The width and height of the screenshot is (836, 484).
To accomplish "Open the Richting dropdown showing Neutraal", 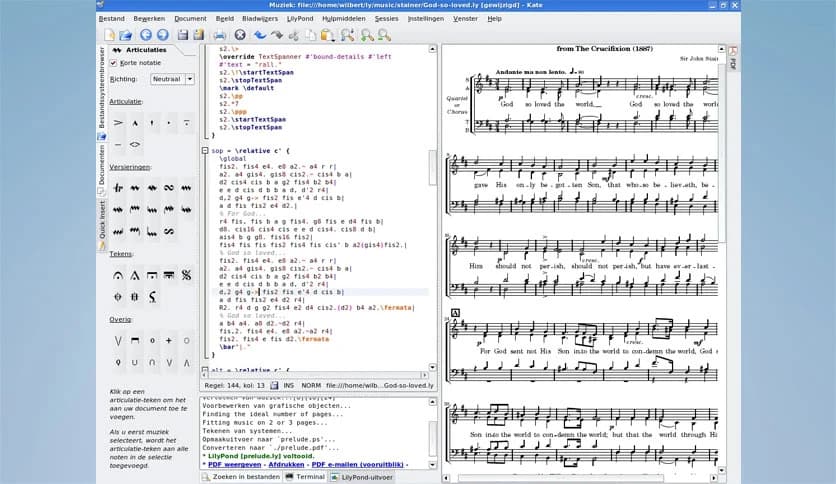I will pos(172,79).
